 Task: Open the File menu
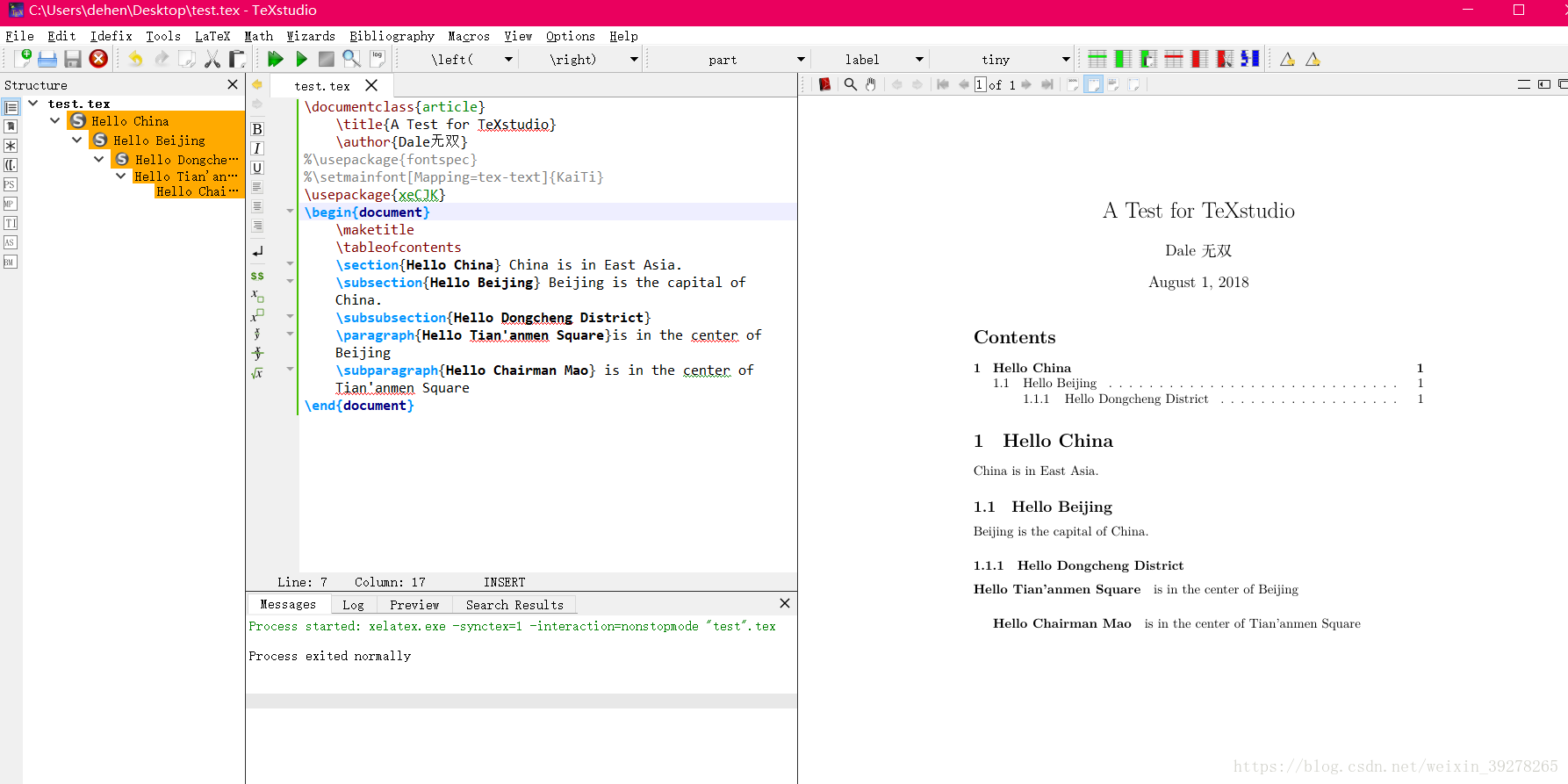point(19,36)
